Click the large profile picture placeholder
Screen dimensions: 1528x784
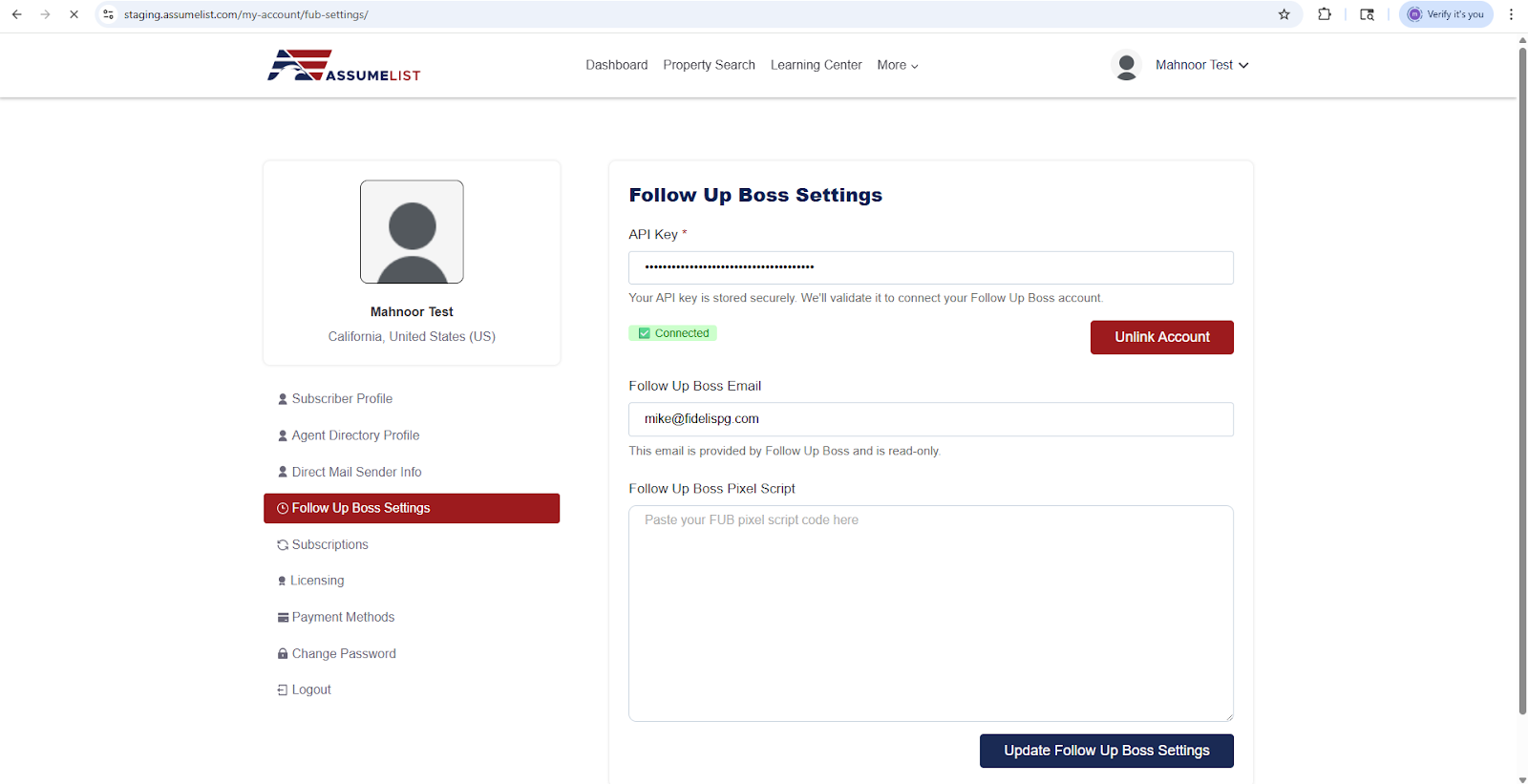412,232
